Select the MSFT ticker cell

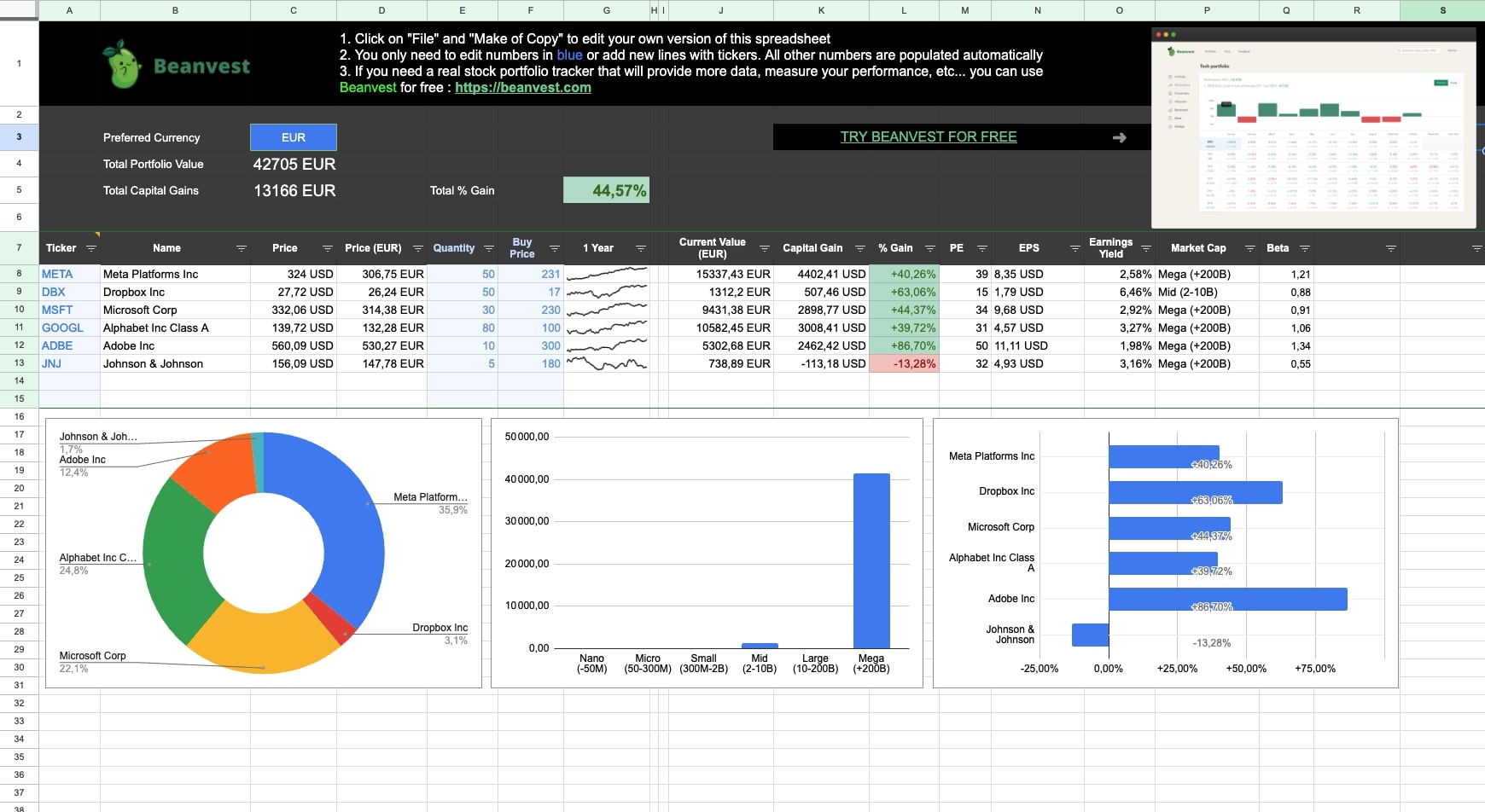(70, 310)
